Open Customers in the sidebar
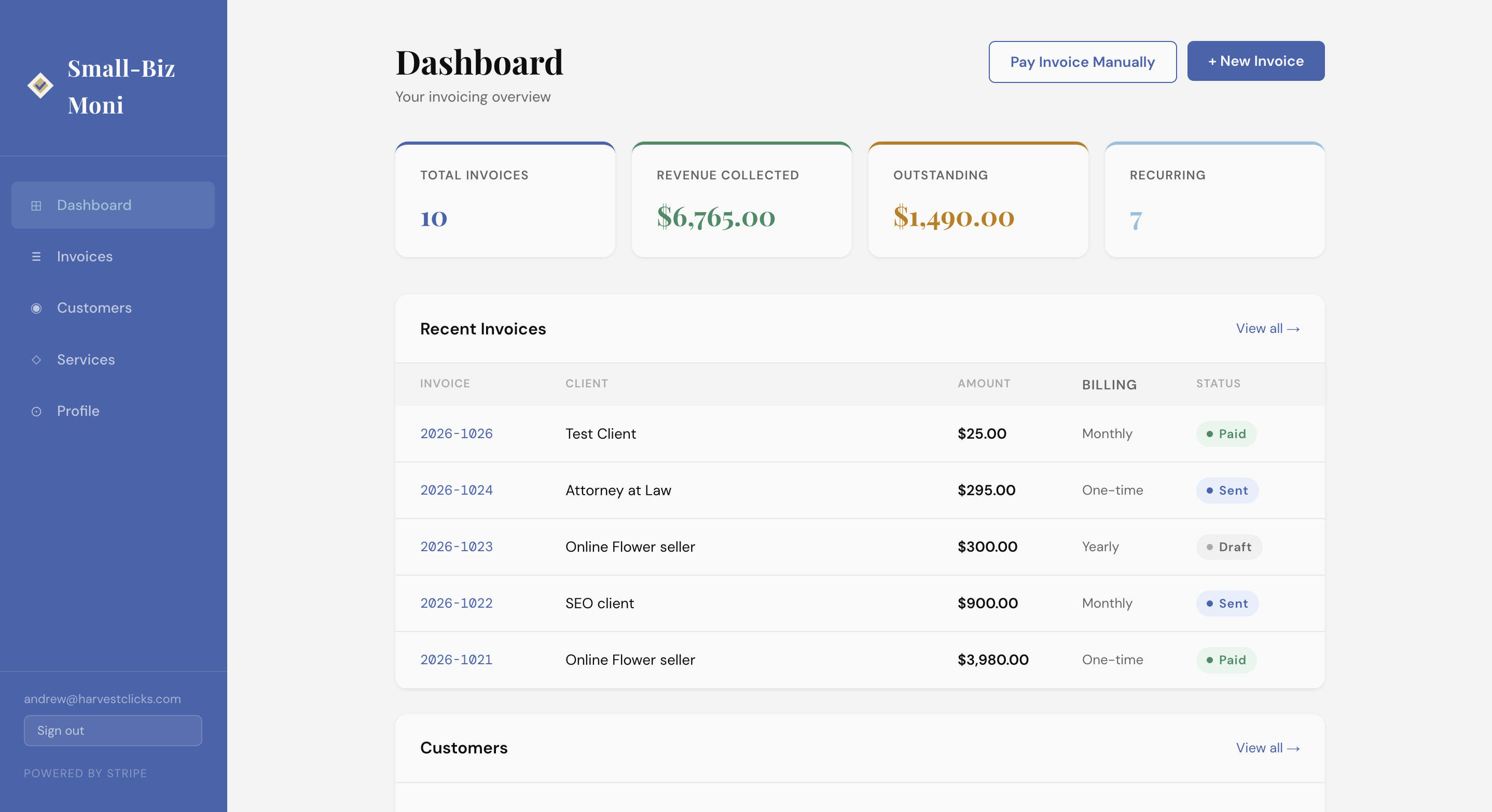1492x812 pixels. pyautogui.click(x=113, y=308)
